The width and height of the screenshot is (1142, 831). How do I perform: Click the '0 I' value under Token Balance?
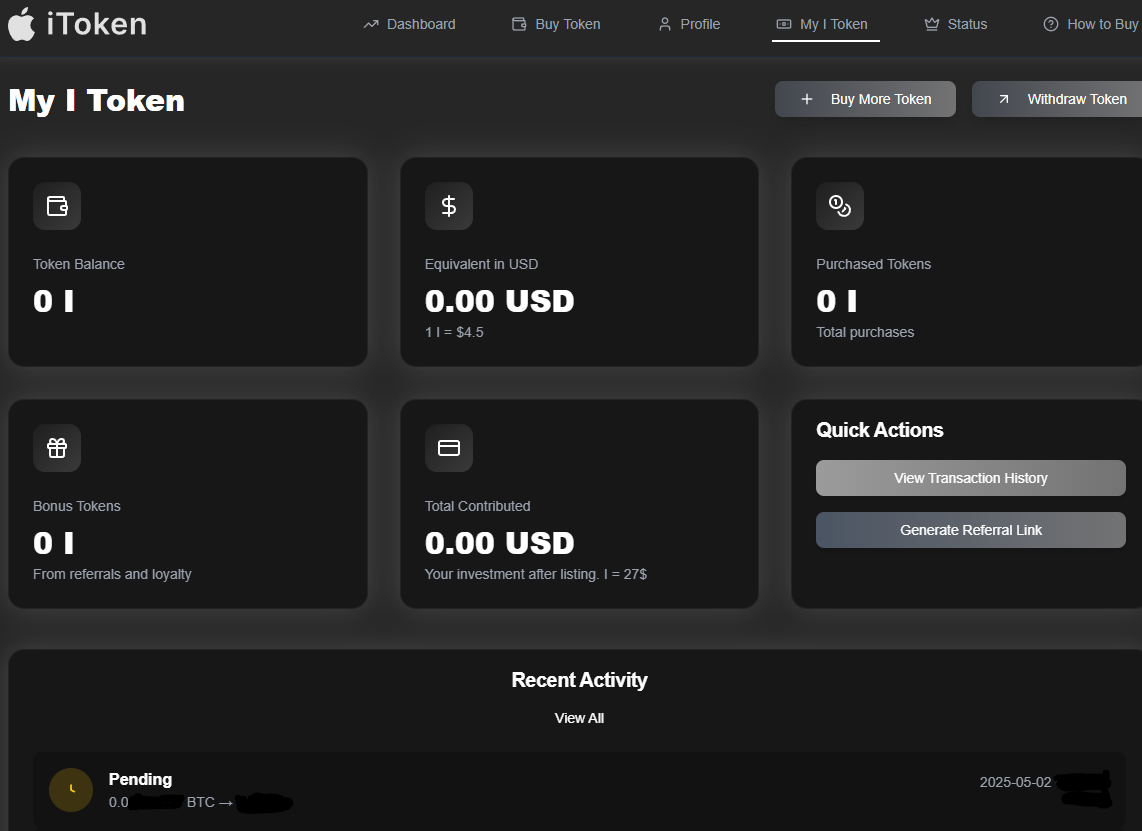pos(54,301)
